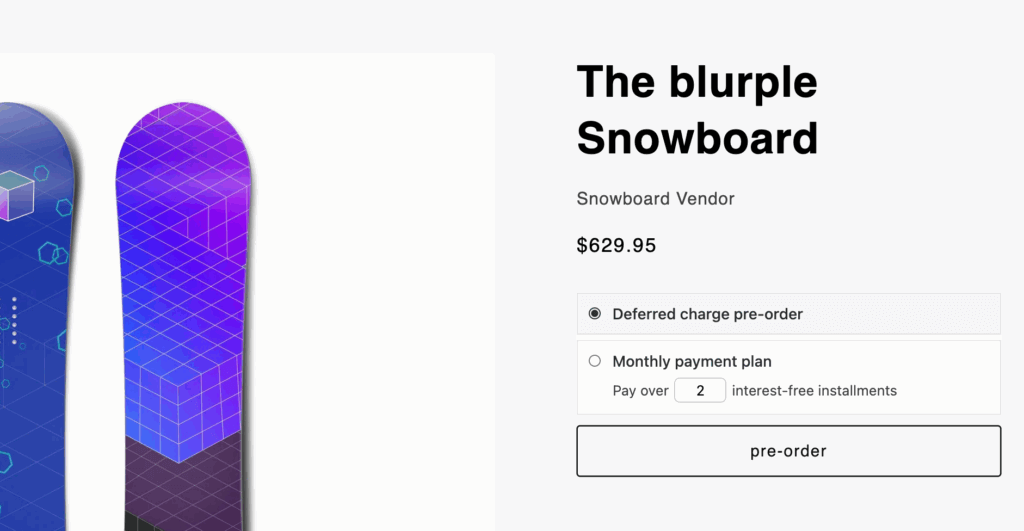The height and width of the screenshot is (531, 1024).
Task: Click the "interest-free installments" text
Action: pos(814,391)
